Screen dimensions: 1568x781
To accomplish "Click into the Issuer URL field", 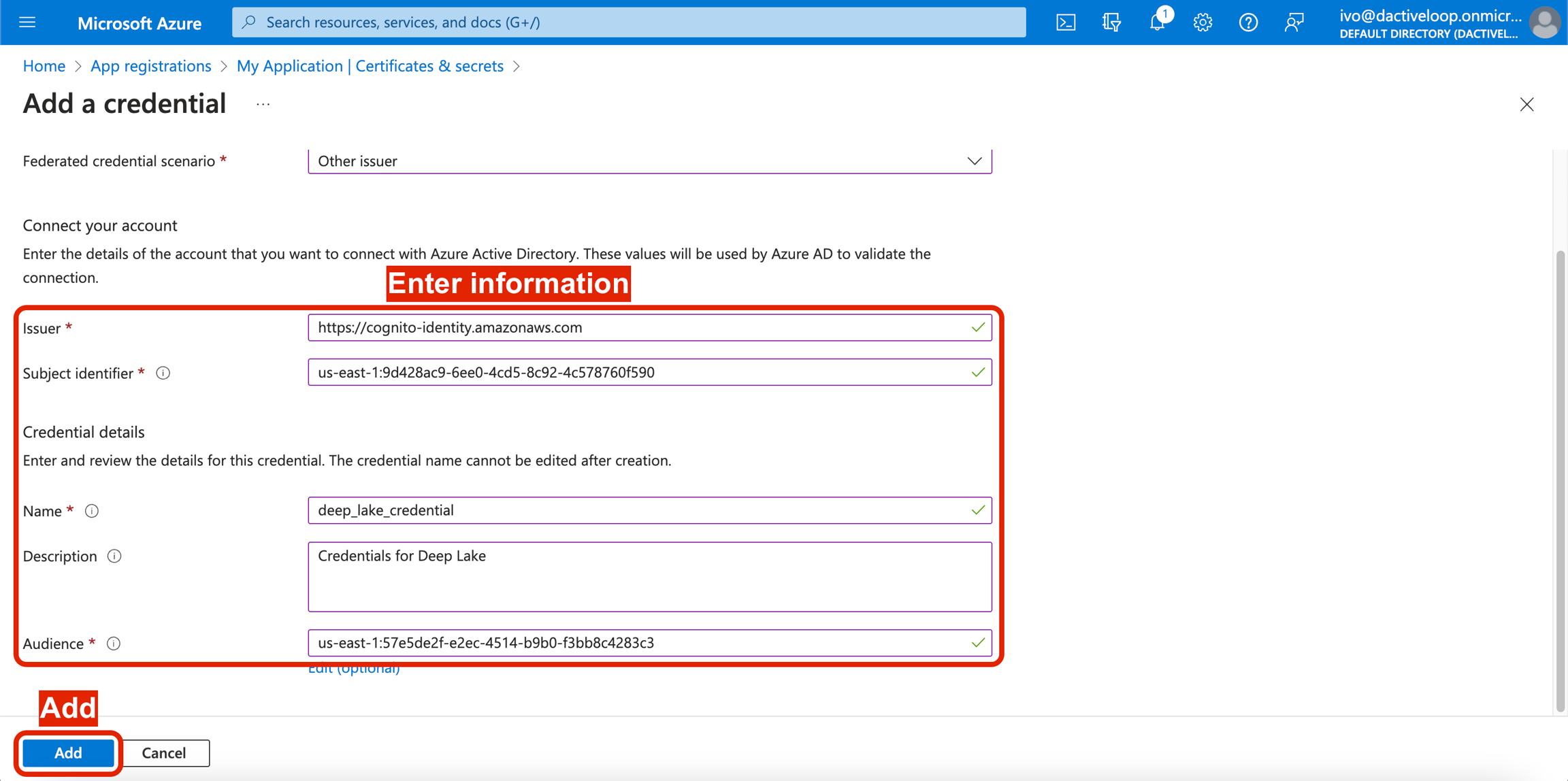I will click(x=640, y=328).
